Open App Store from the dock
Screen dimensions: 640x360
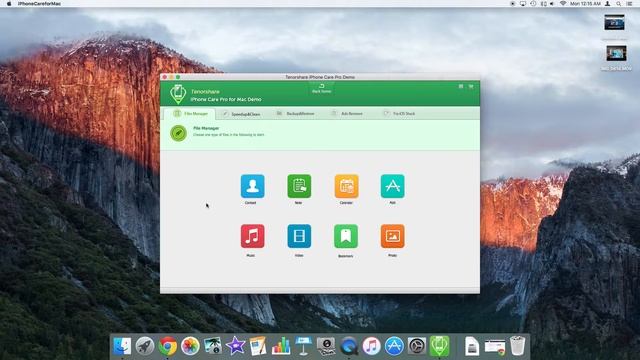click(x=394, y=346)
